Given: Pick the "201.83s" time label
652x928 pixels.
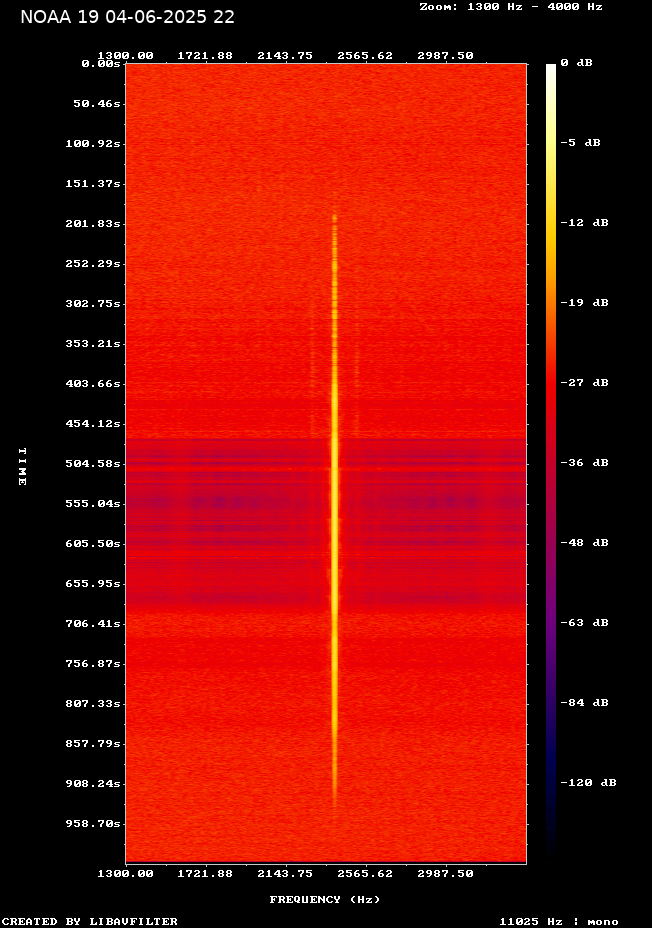Looking at the screenshot, I should click(x=93, y=223).
